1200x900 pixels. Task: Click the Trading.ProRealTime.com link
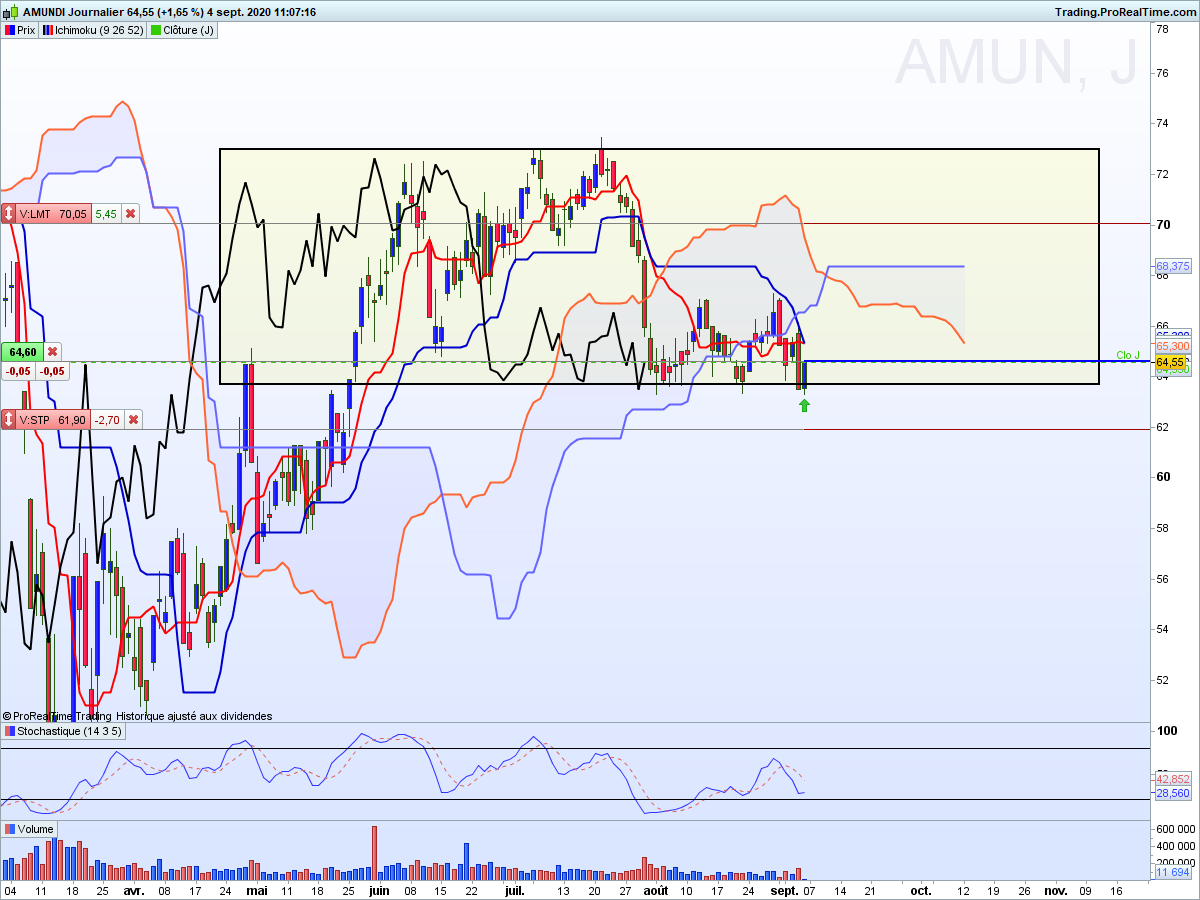coord(1124,11)
